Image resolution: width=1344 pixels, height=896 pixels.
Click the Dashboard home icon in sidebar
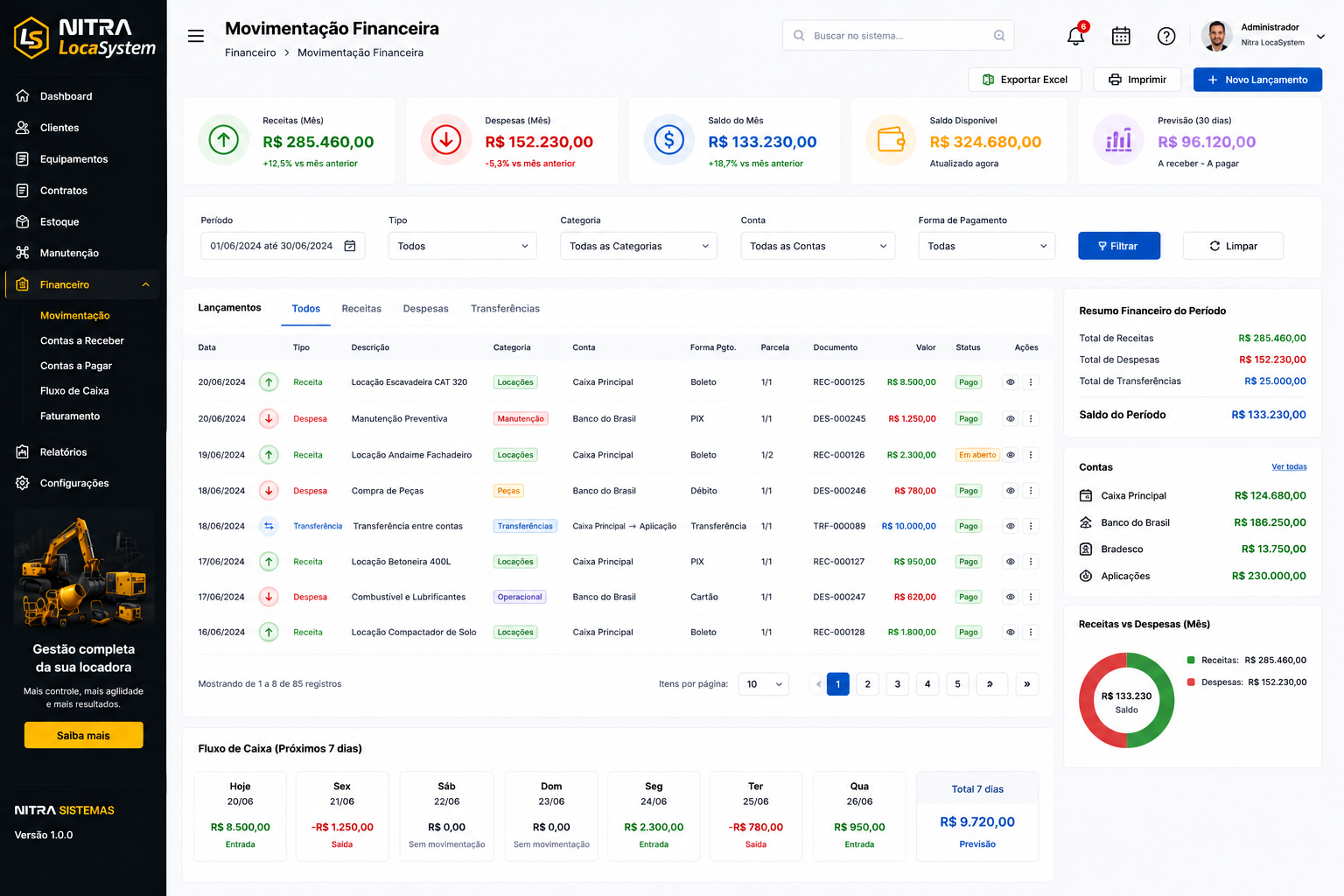(23, 96)
